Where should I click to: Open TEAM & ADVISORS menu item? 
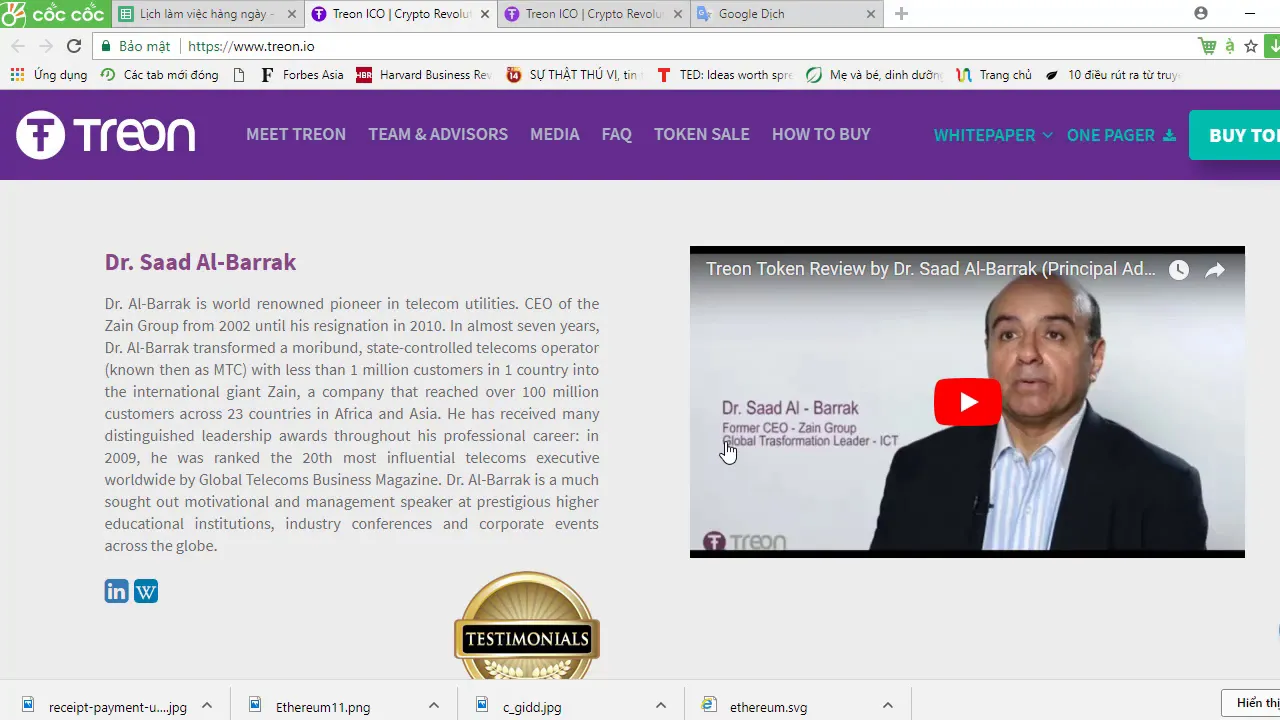point(438,134)
